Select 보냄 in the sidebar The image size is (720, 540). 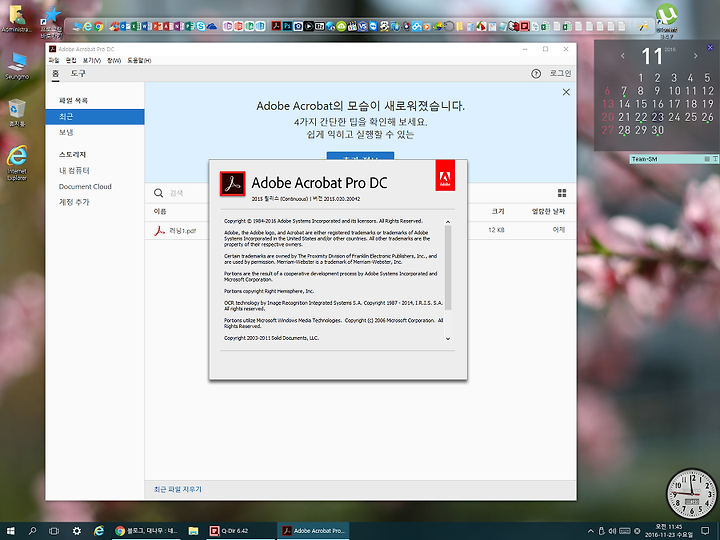[66, 132]
